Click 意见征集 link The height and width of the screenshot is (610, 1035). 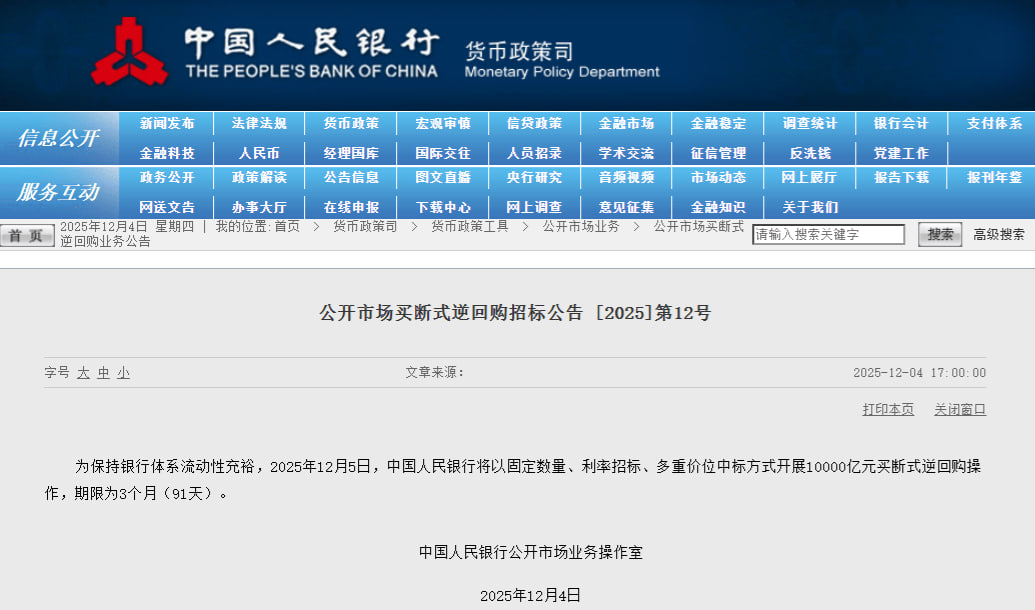click(626, 207)
